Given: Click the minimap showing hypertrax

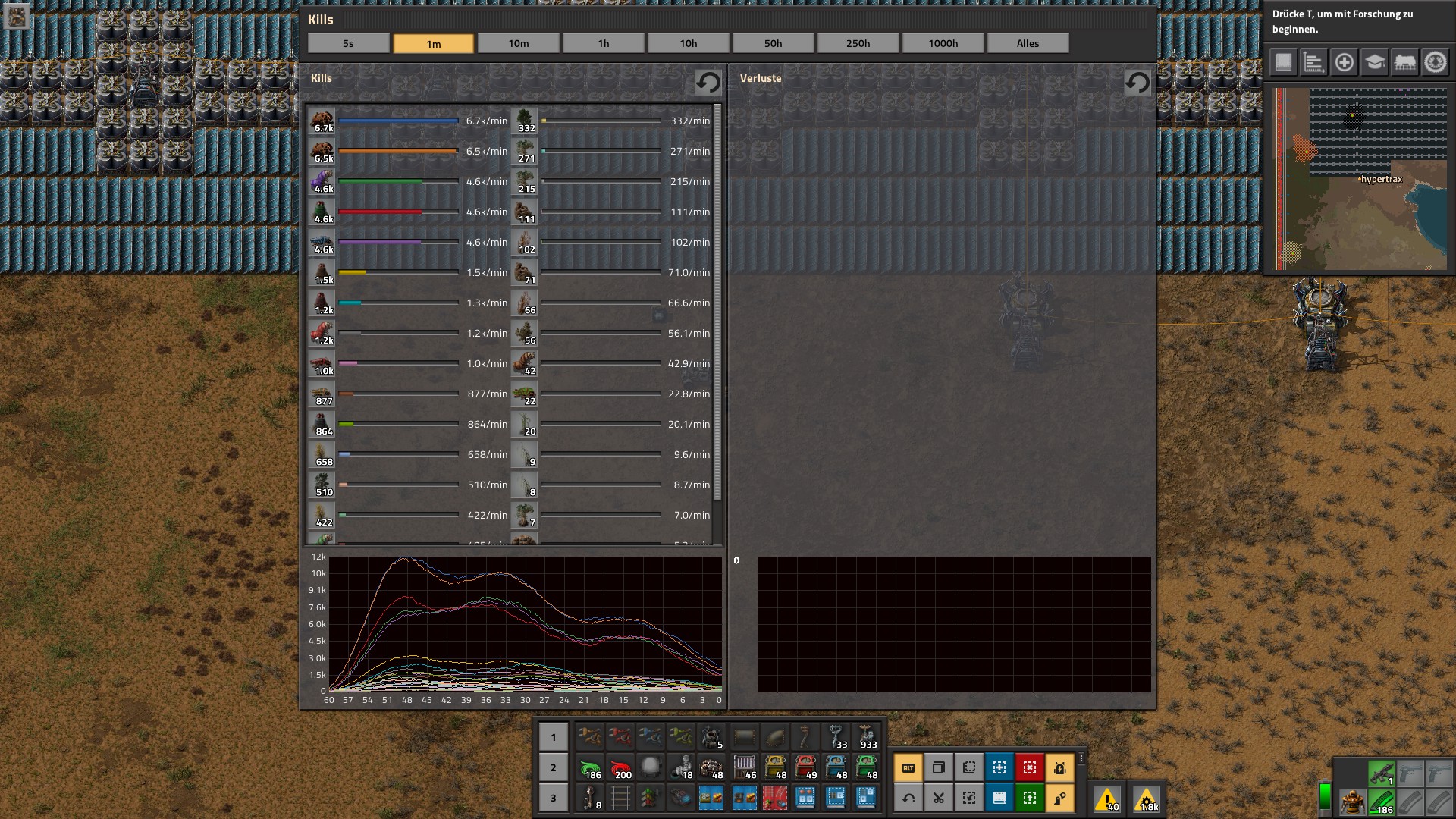Looking at the screenshot, I should [1361, 179].
